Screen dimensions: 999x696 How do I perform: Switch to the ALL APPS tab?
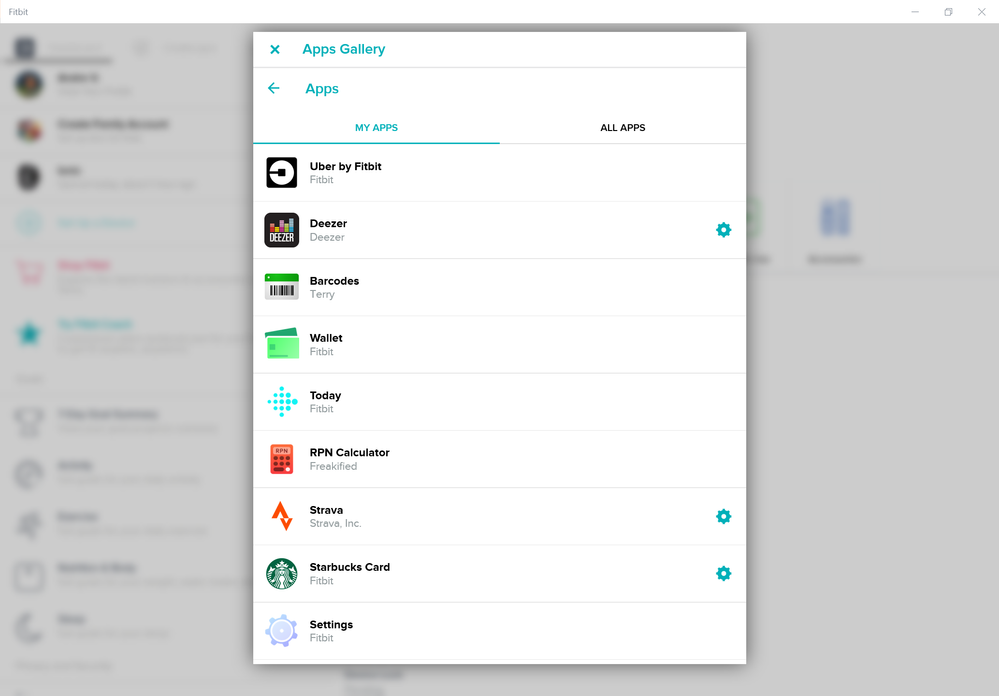622,127
